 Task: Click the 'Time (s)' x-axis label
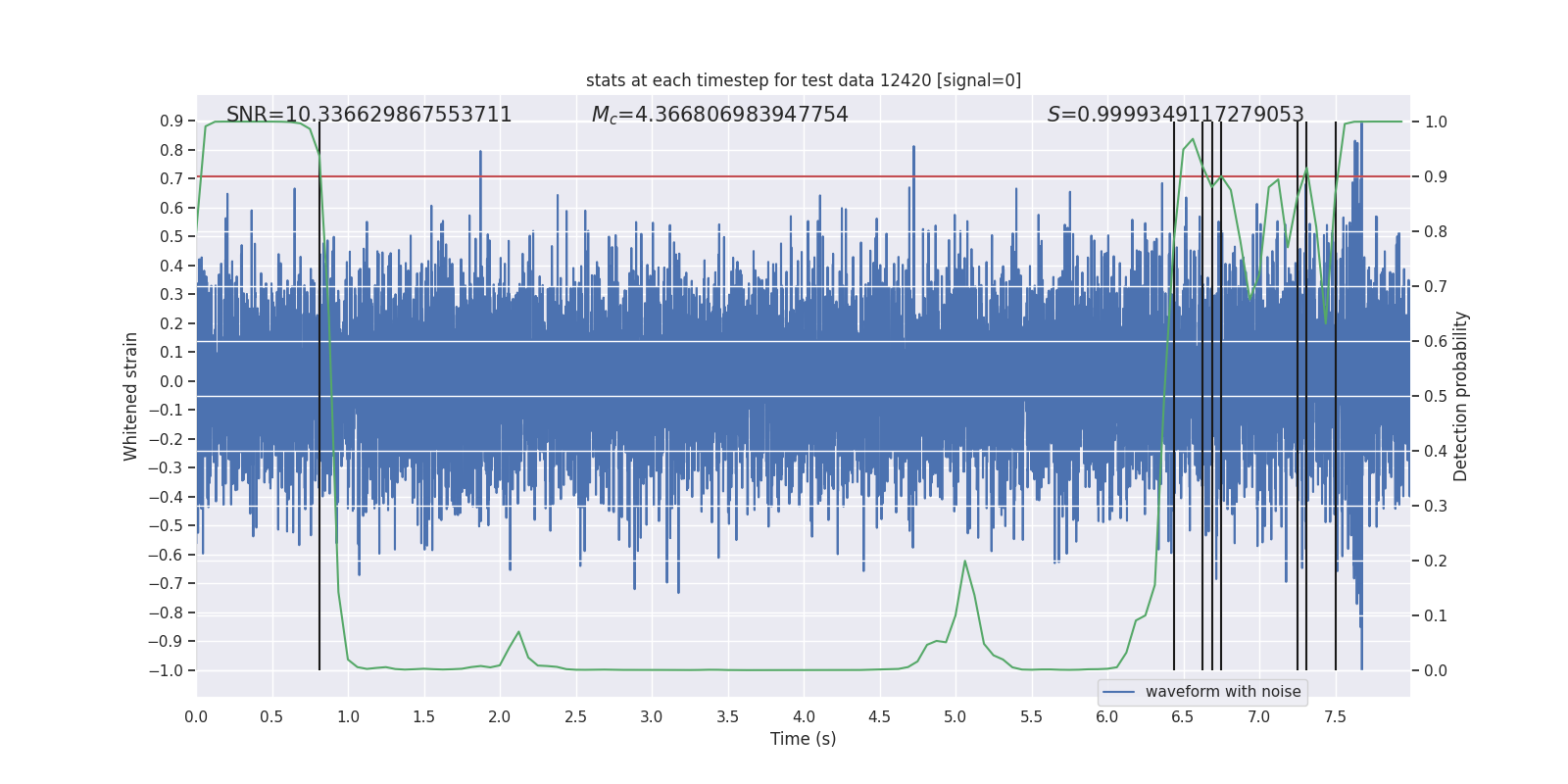pos(803,739)
